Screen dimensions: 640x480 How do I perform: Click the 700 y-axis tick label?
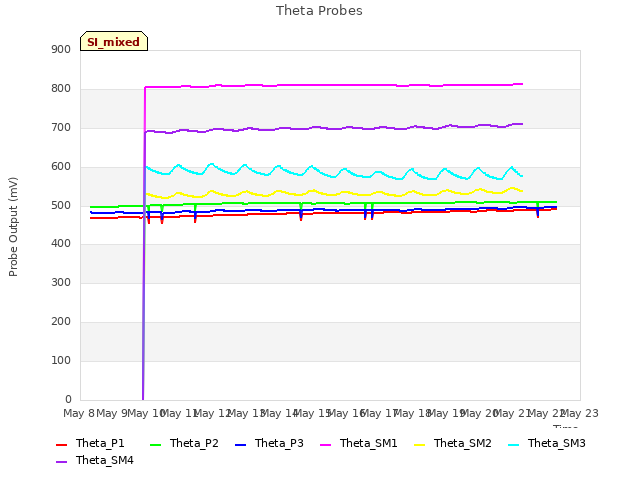pyautogui.click(x=61, y=128)
